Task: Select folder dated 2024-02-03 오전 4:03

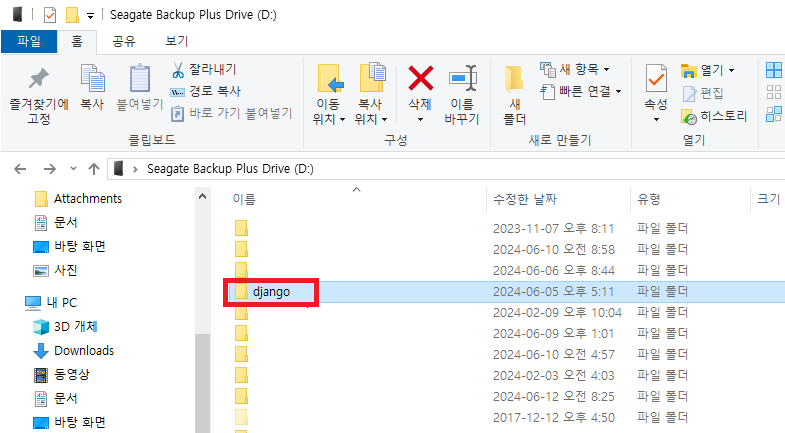Action: [506, 375]
